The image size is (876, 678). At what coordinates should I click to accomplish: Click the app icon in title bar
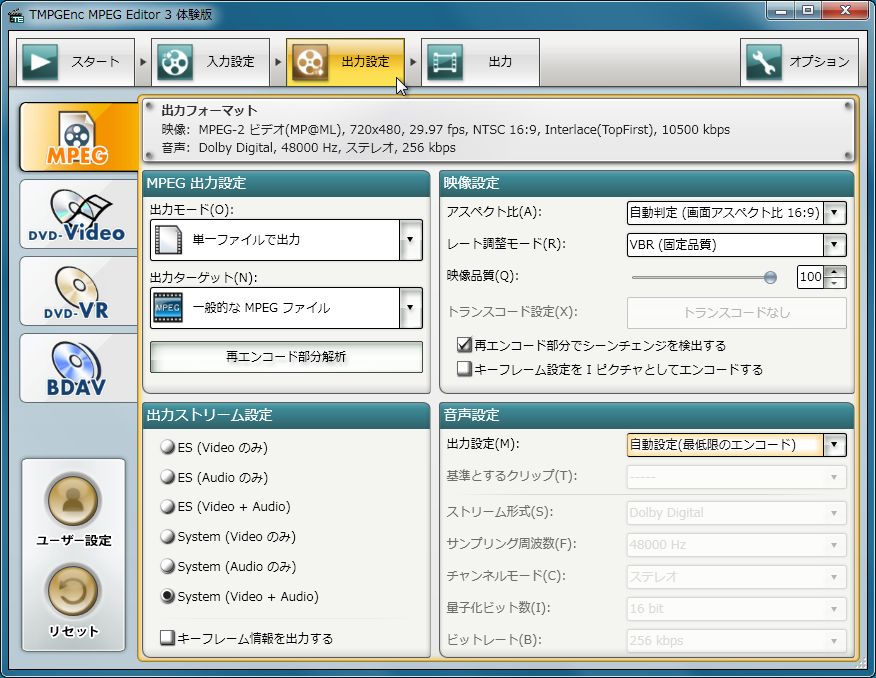click(16, 15)
